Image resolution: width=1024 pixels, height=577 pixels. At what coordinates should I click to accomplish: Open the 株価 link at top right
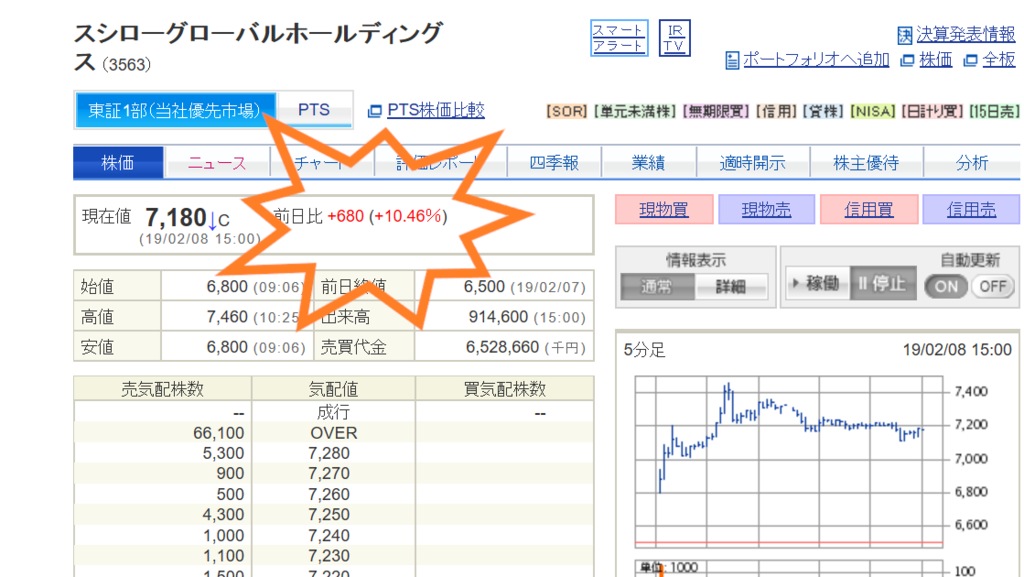tap(935, 59)
